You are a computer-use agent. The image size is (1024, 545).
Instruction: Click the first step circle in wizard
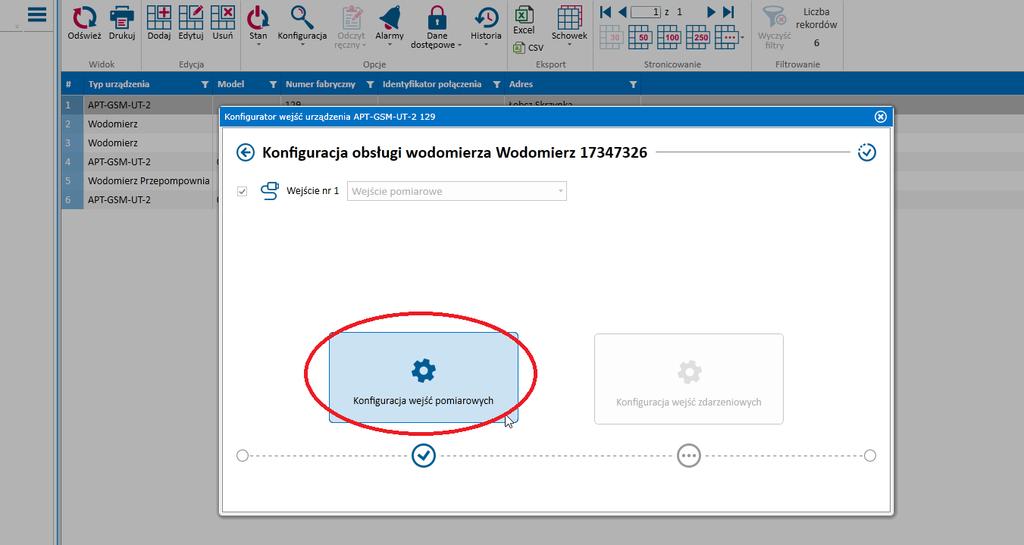click(242, 456)
